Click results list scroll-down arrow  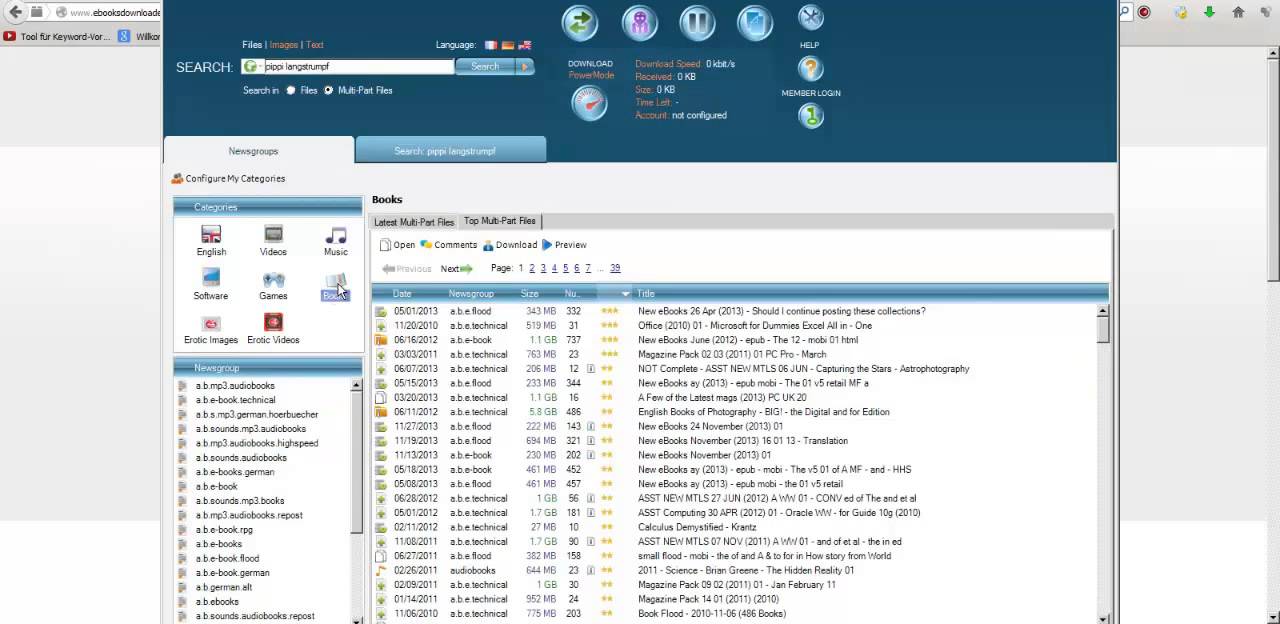click(1103, 618)
